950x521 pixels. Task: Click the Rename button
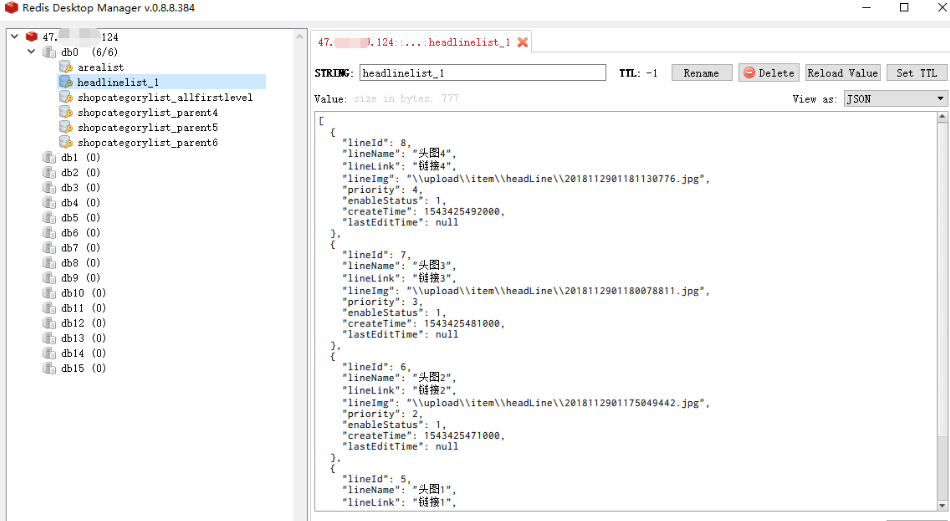coord(702,73)
